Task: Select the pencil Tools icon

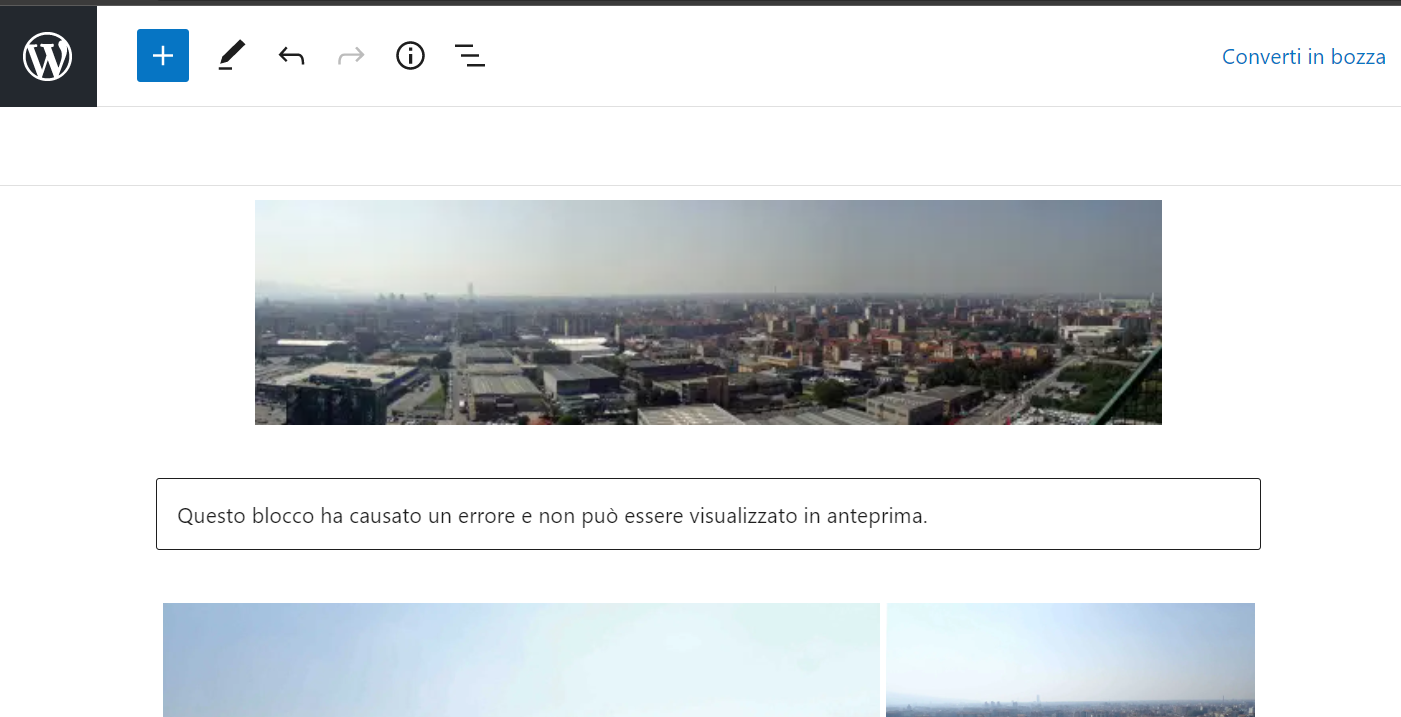Action: tap(231, 56)
